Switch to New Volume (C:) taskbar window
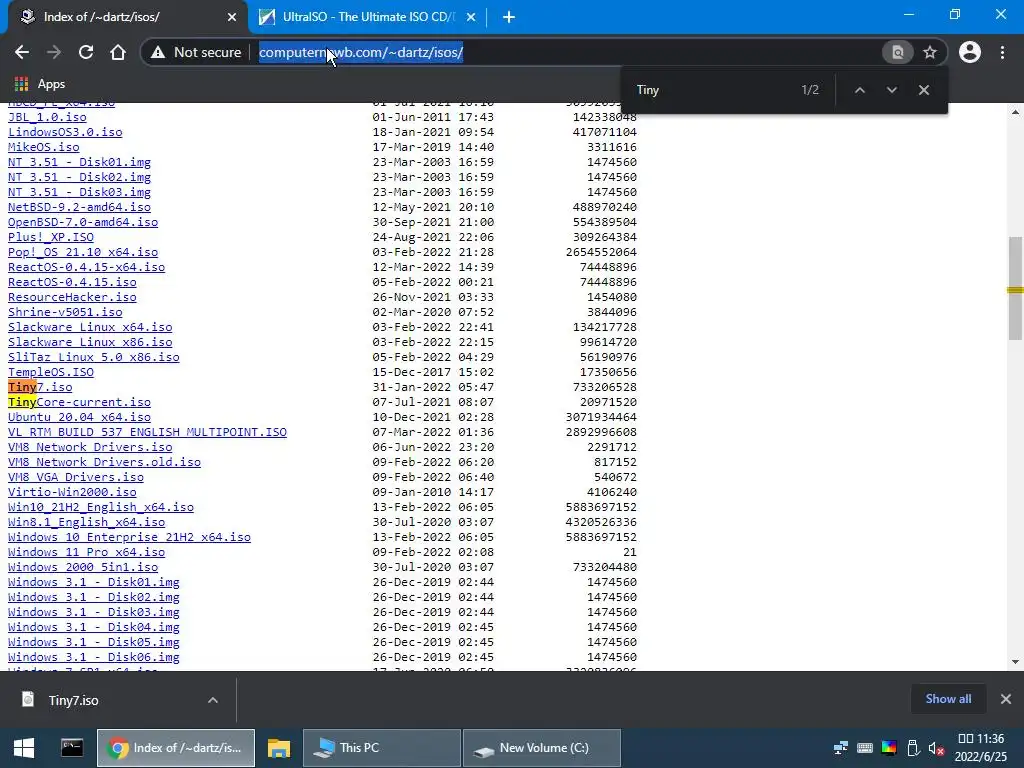The width and height of the screenshot is (1024, 768). (x=541, y=748)
